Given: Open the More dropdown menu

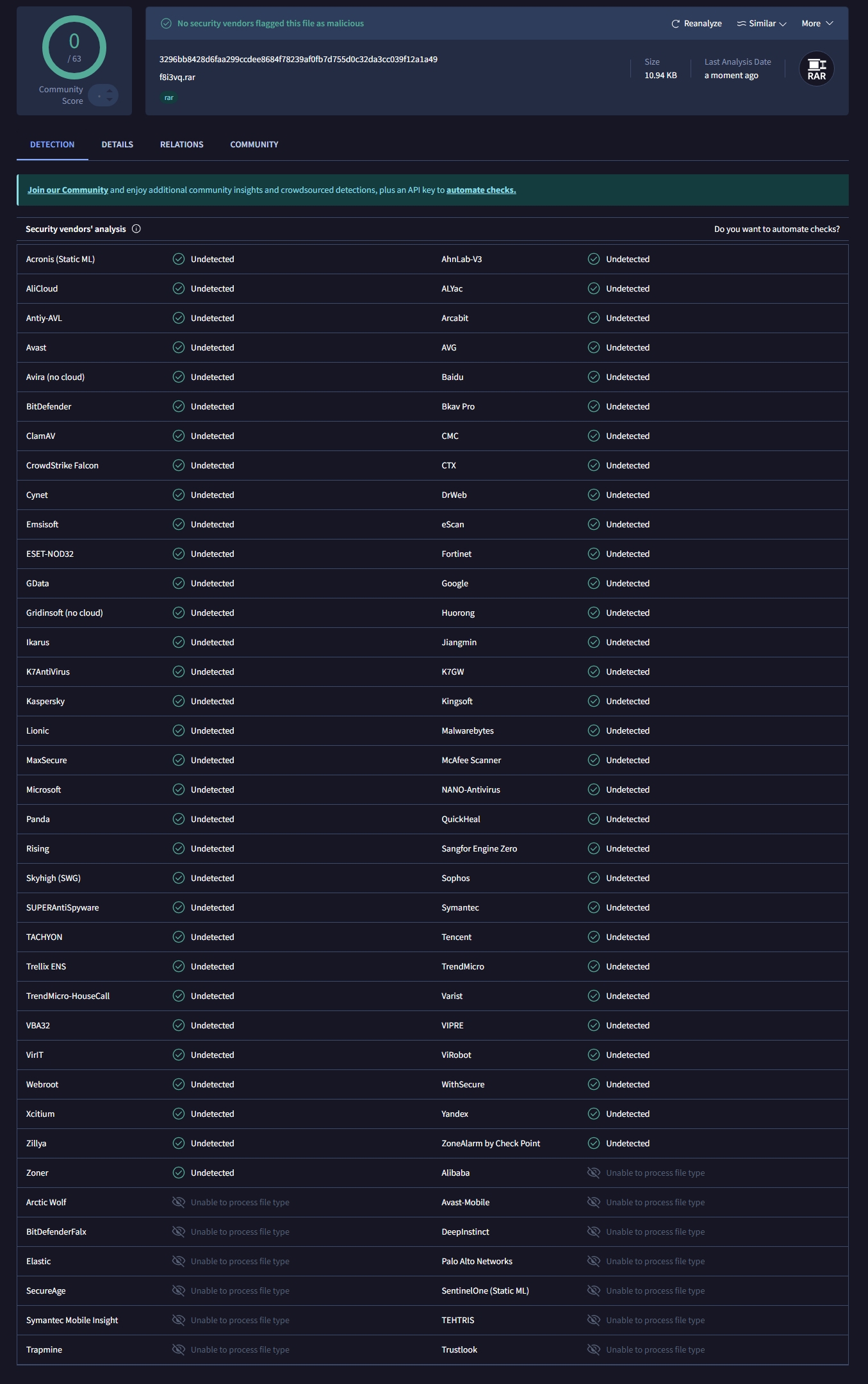Looking at the screenshot, I should 817,24.
